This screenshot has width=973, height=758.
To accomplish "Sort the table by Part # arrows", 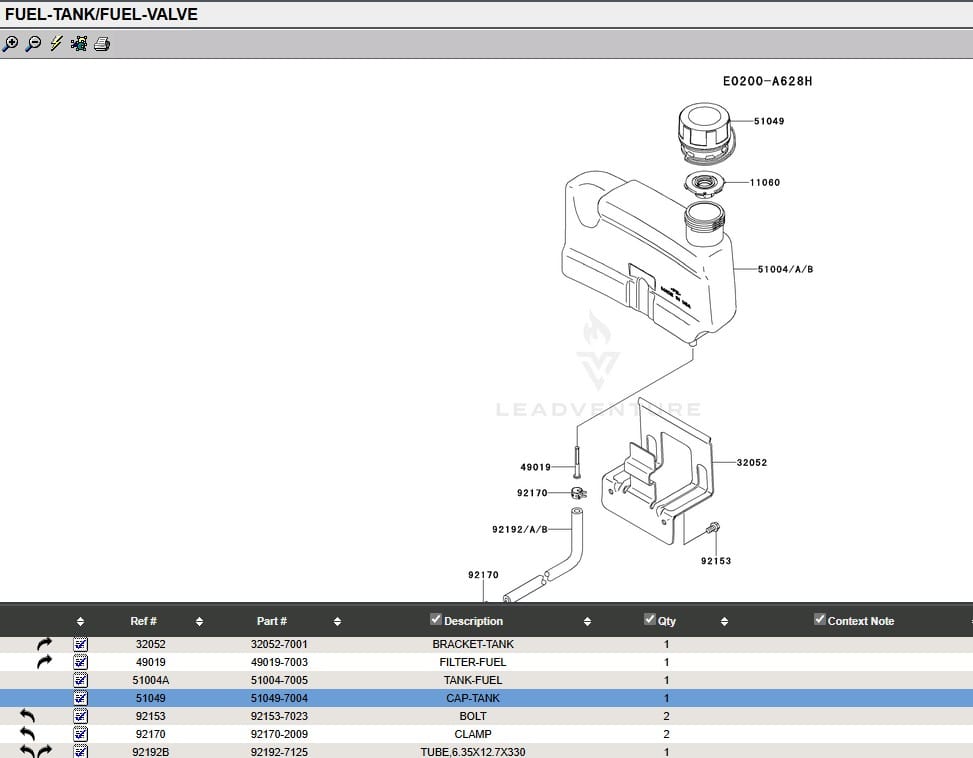I will point(337,622).
